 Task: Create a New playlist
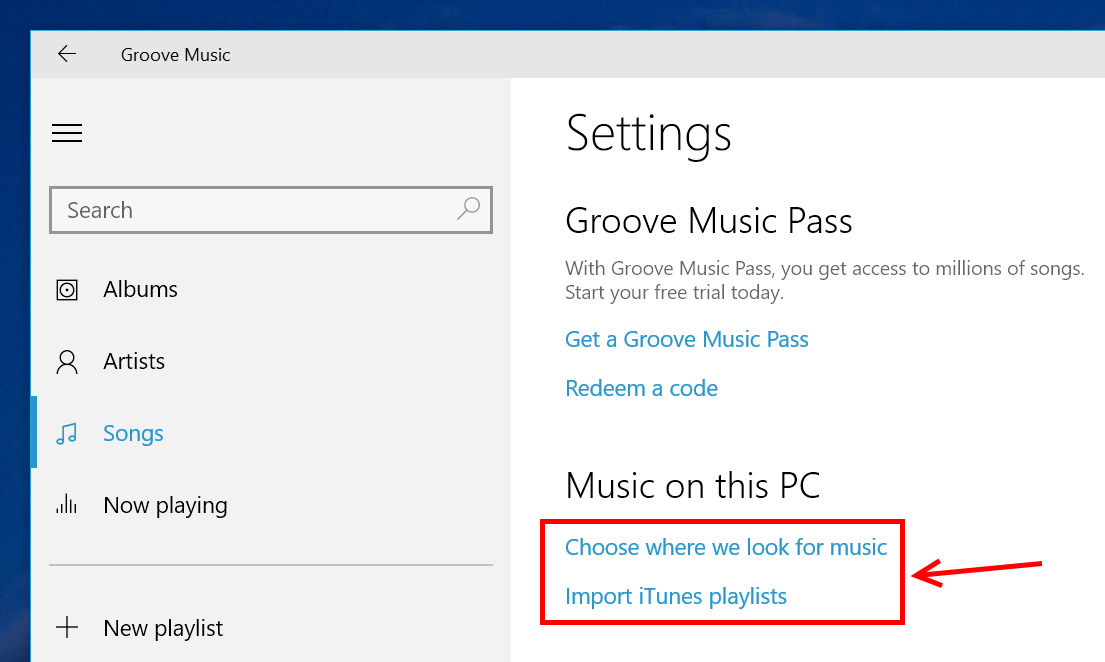[x=163, y=629]
